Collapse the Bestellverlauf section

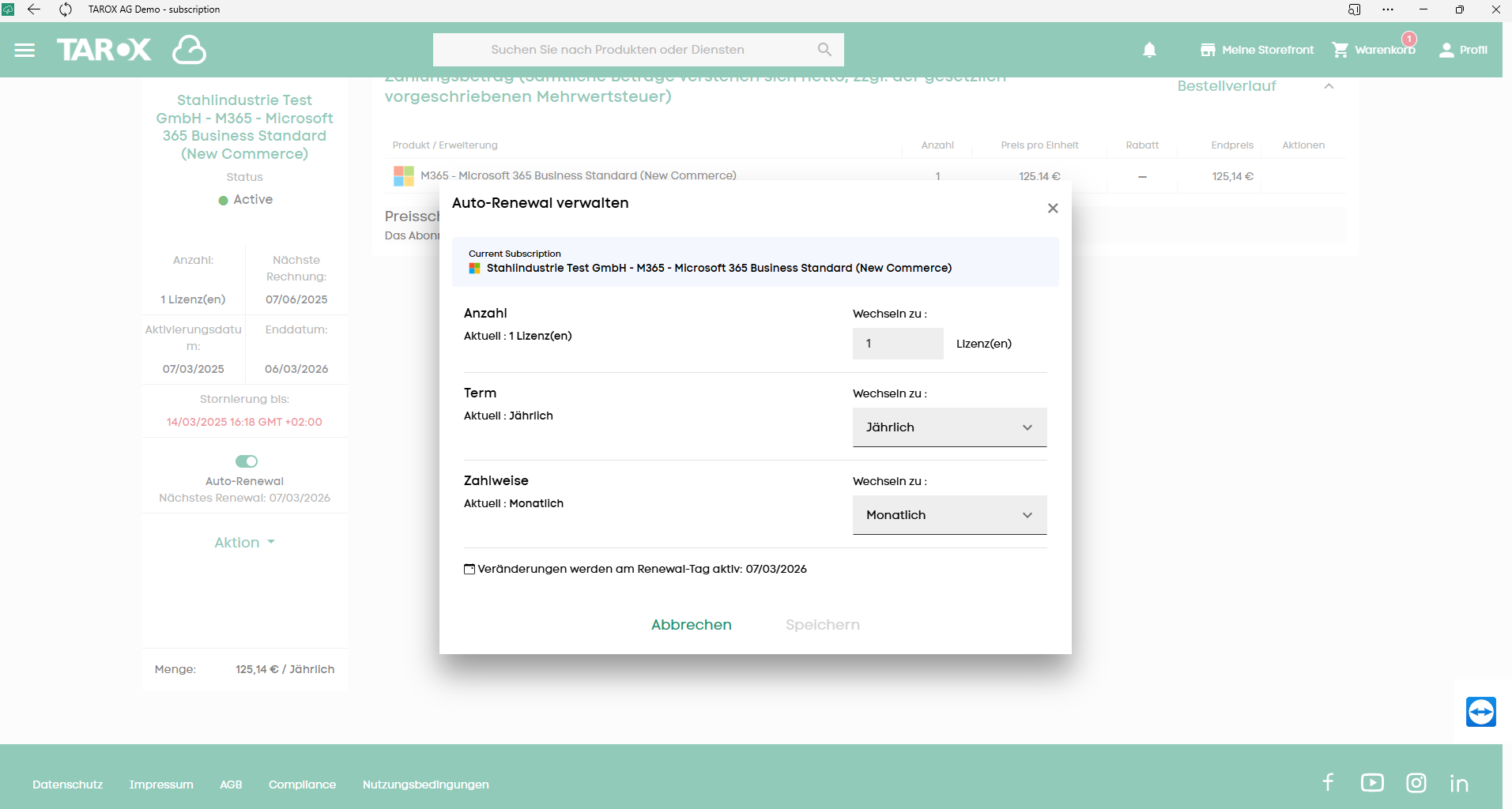coord(1329,86)
